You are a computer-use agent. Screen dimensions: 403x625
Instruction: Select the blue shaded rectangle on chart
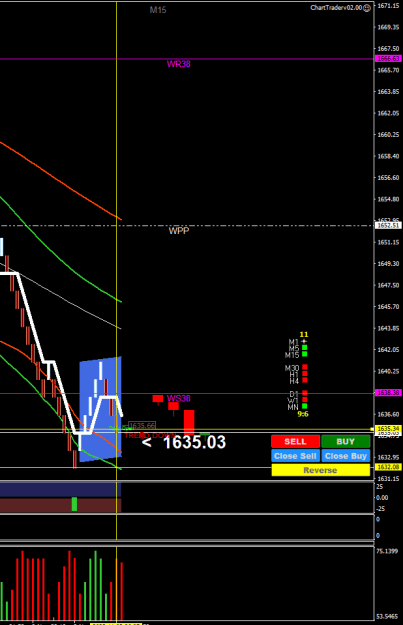[x=100, y=409]
